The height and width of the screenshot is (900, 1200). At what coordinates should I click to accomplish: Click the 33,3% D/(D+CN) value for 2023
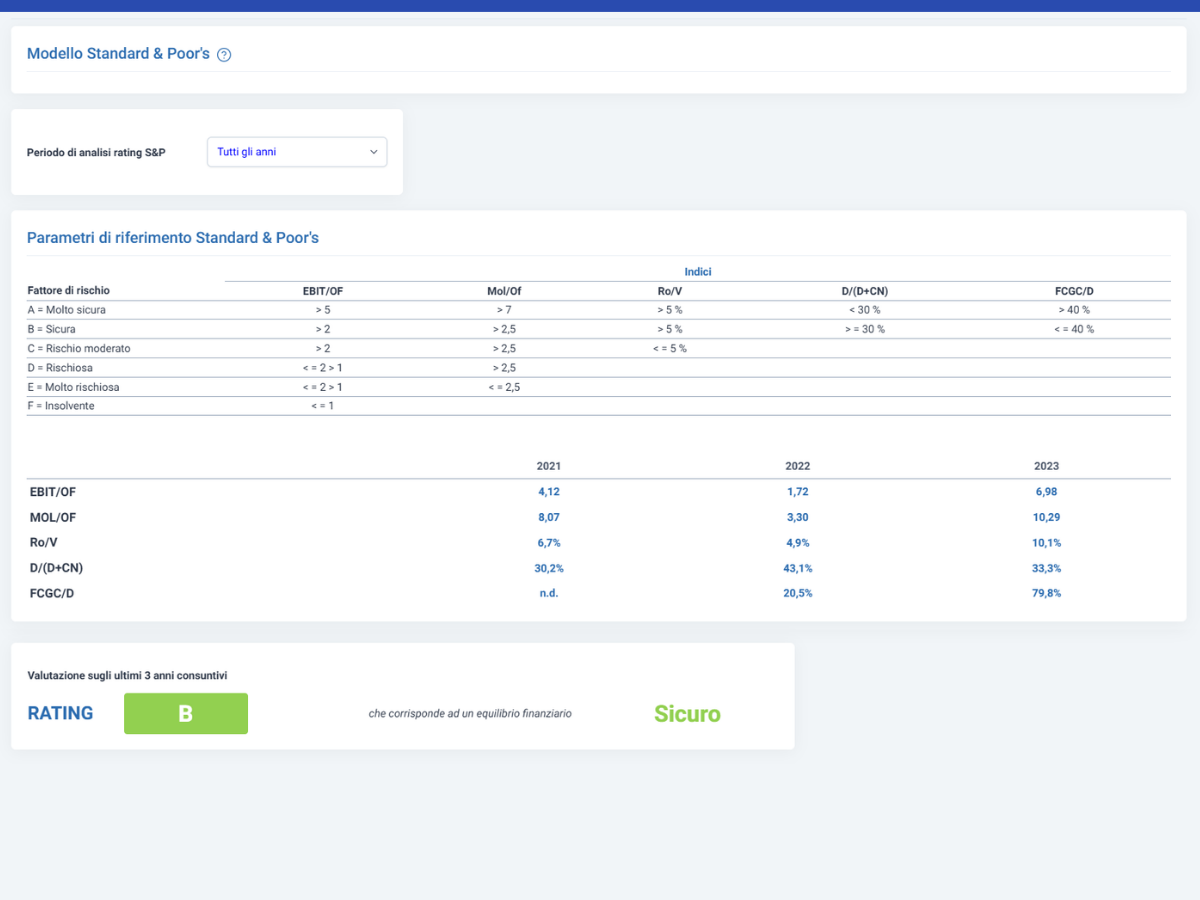tap(1047, 568)
